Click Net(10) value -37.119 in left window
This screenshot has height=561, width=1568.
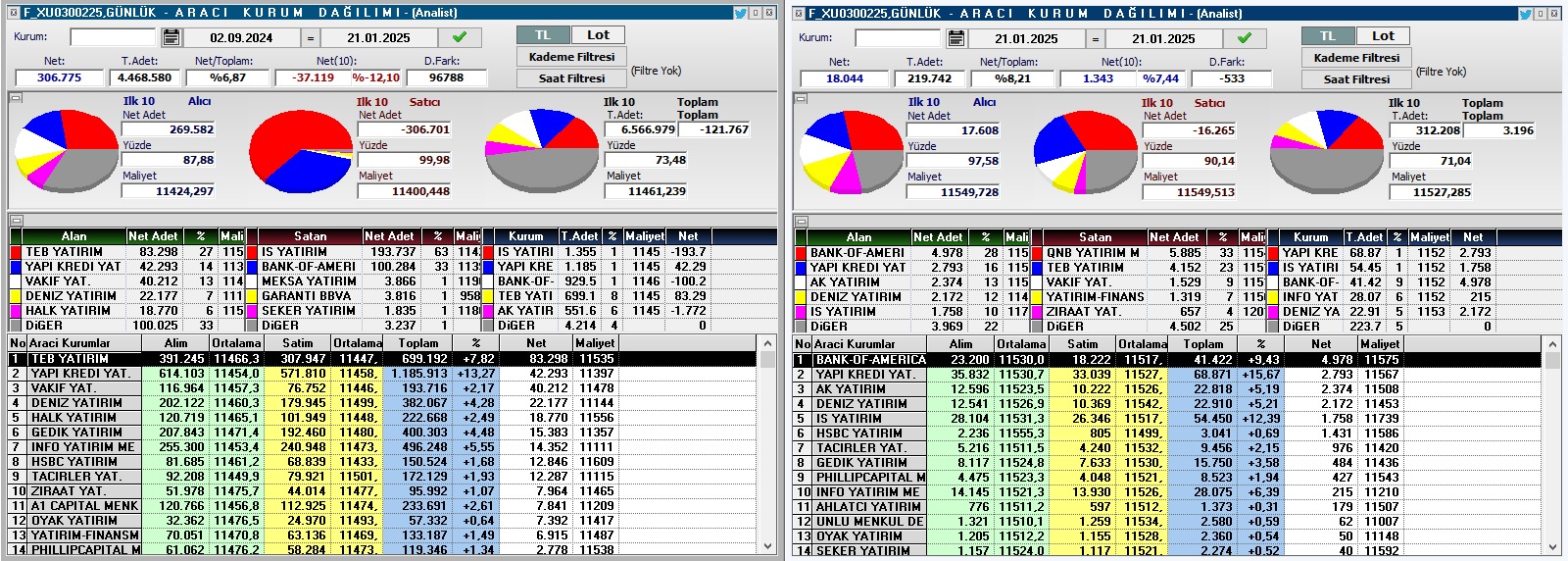(x=313, y=77)
